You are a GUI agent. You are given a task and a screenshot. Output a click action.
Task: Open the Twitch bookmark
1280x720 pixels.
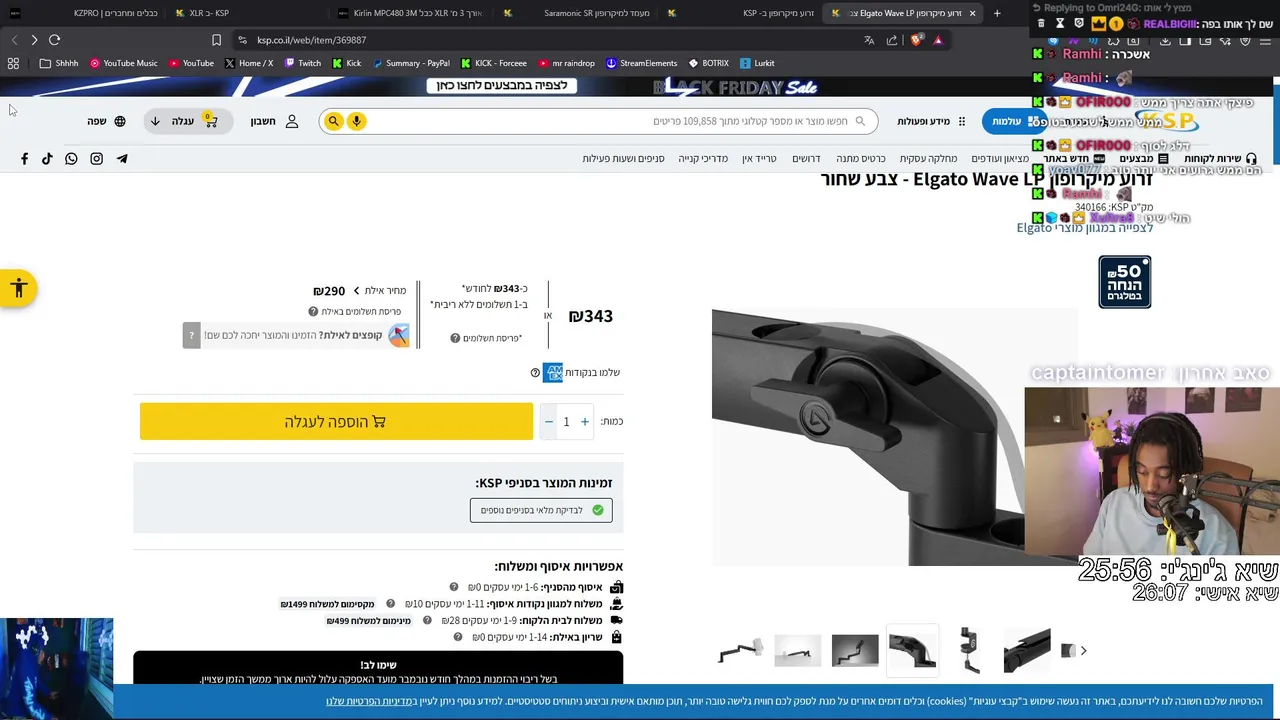coord(303,63)
